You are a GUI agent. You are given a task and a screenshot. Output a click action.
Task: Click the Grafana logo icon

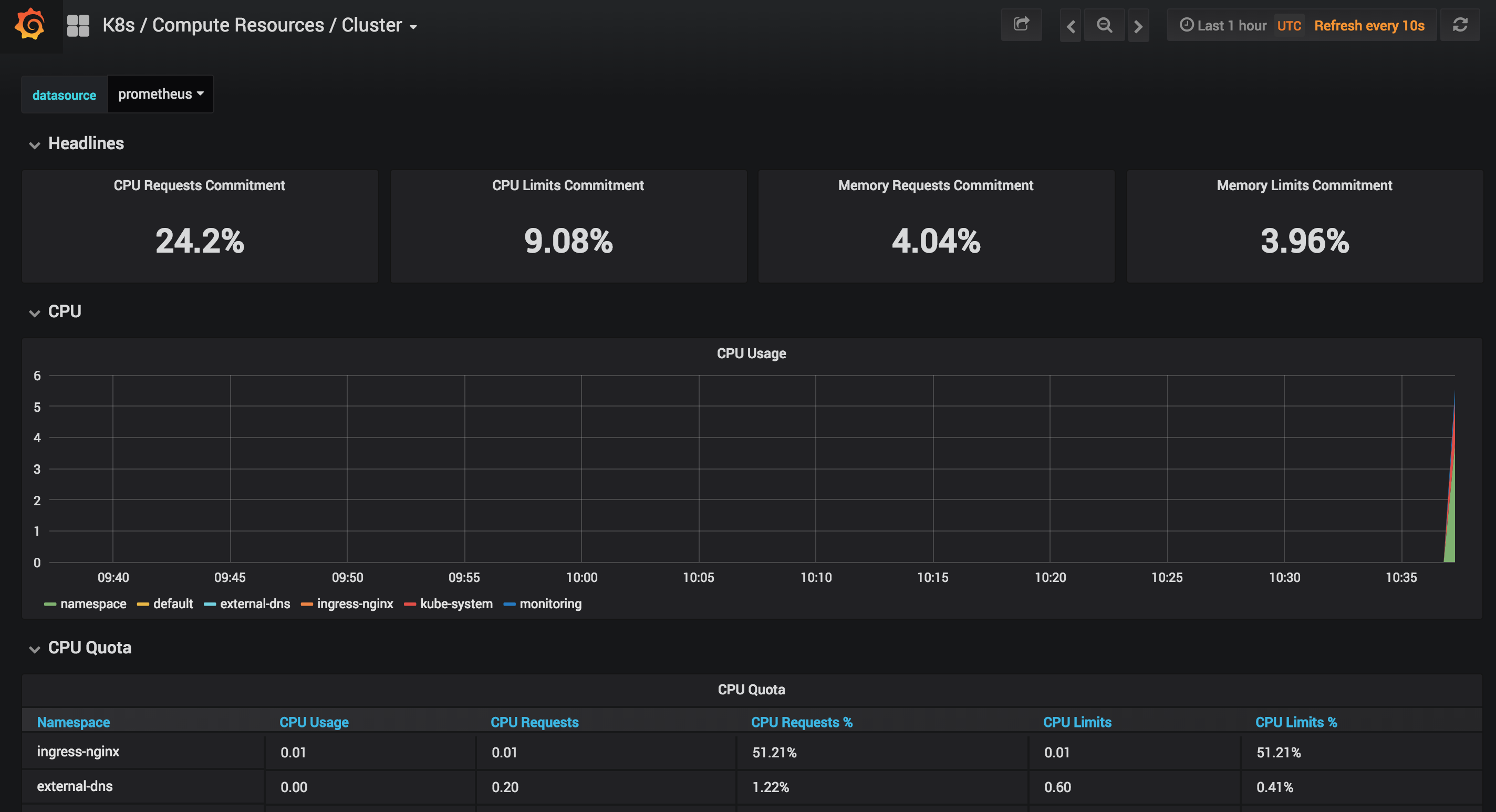click(29, 25)
